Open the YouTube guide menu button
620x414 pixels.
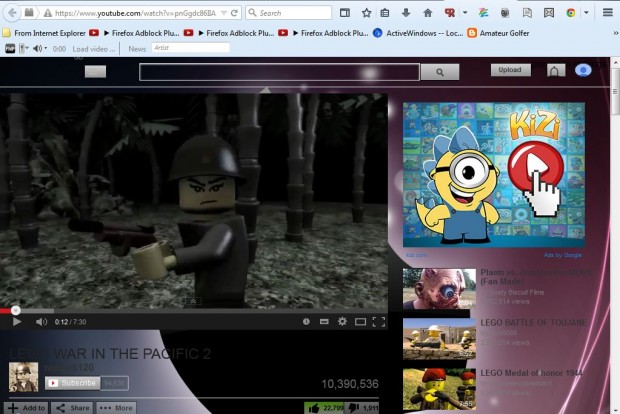coord(95,72)
